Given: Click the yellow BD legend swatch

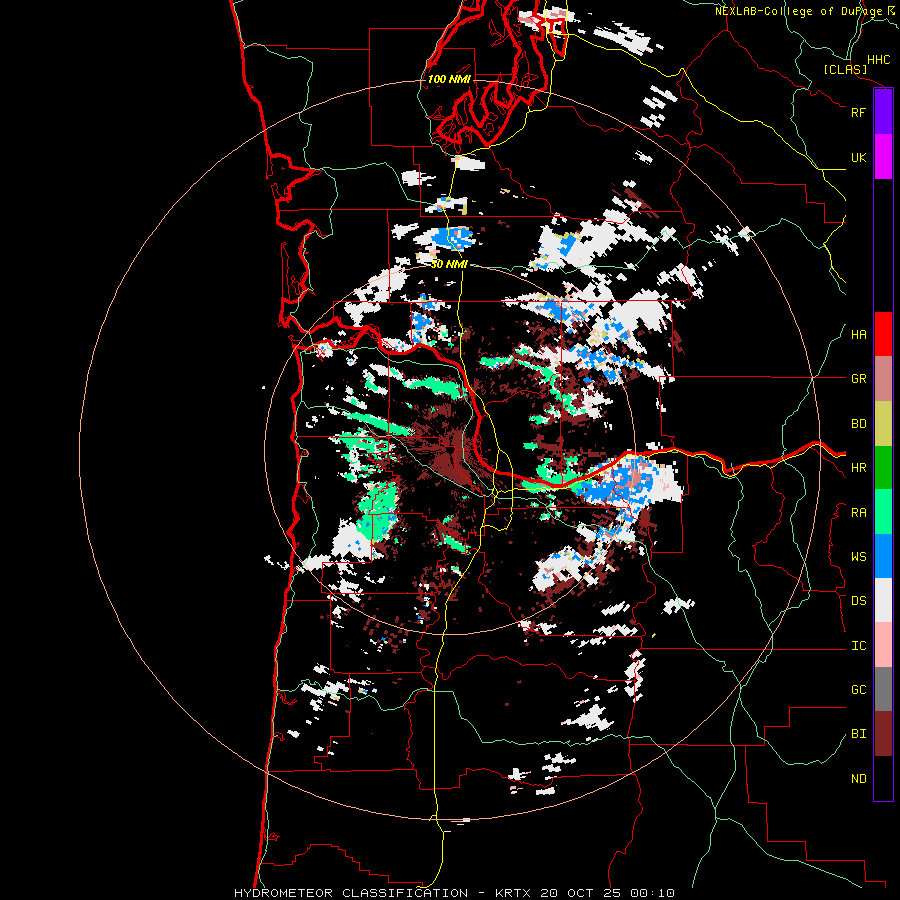Looking at the screenshot, I should pos(883,424).
